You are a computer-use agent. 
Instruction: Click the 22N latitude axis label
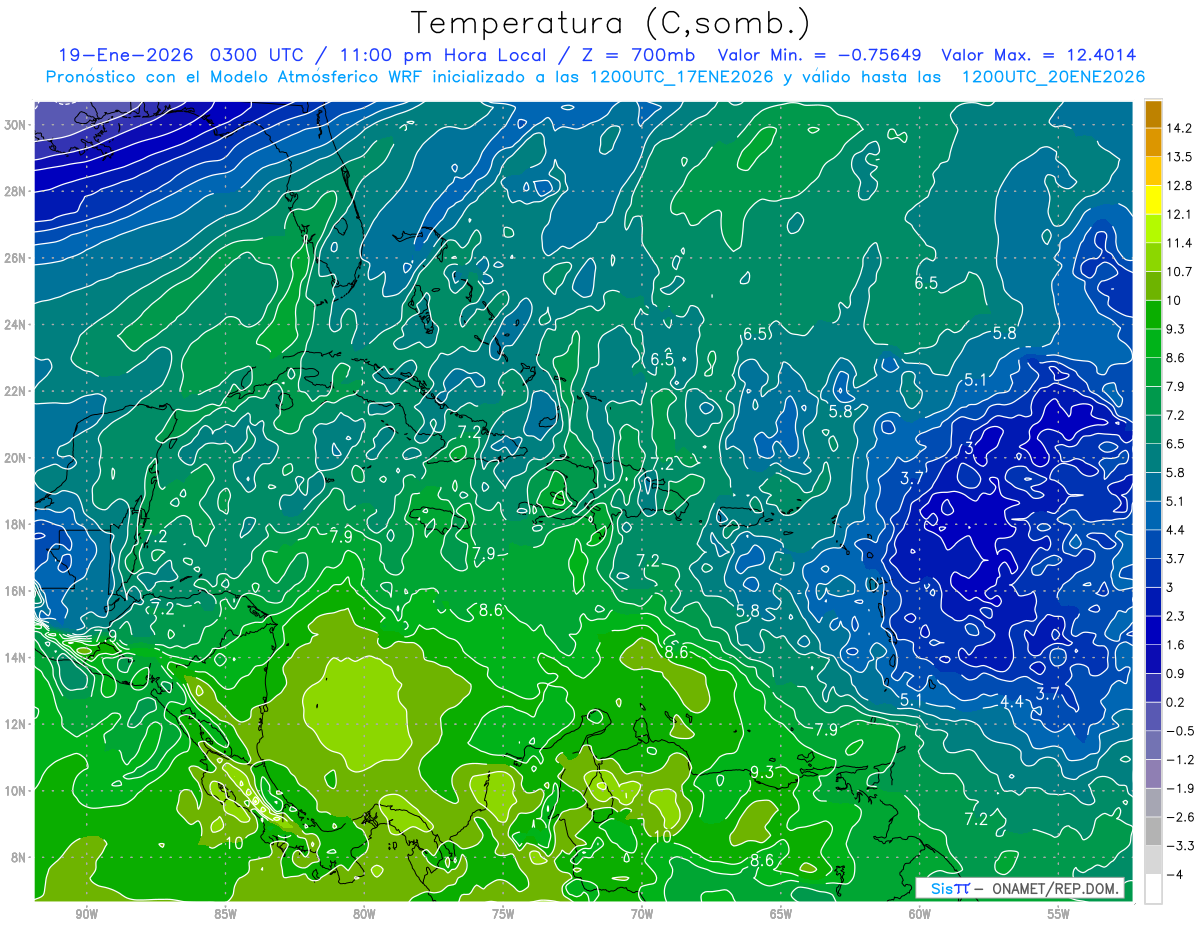[x=17, y=391]
